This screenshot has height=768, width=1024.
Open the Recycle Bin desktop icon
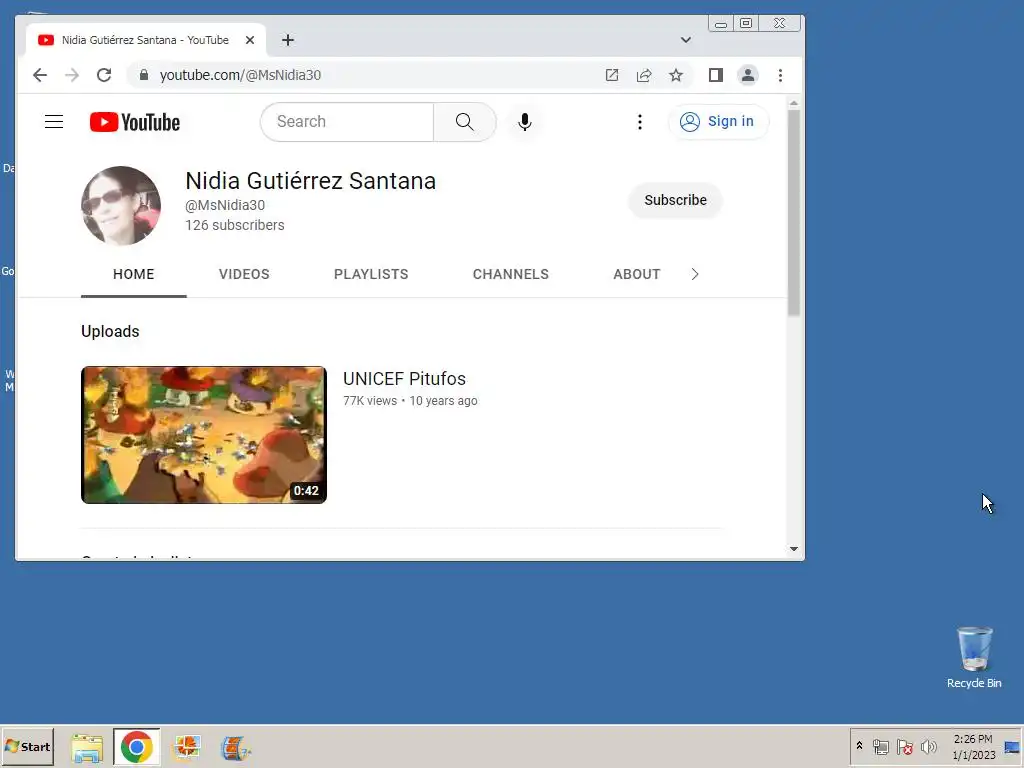[x=974, y=658]
